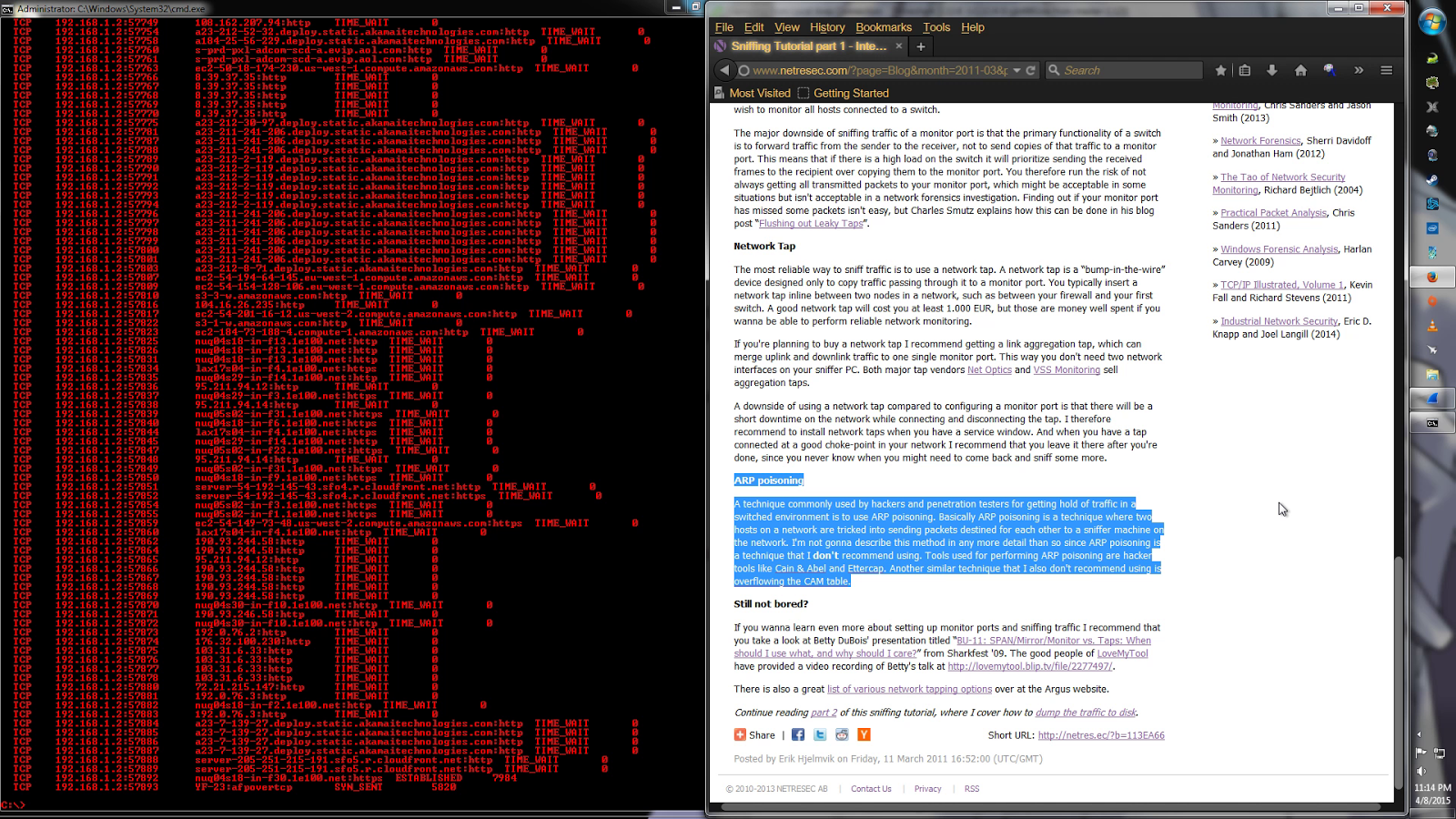Show hidden tray icons arrow
The image size is (1456, 819).
1420,733
